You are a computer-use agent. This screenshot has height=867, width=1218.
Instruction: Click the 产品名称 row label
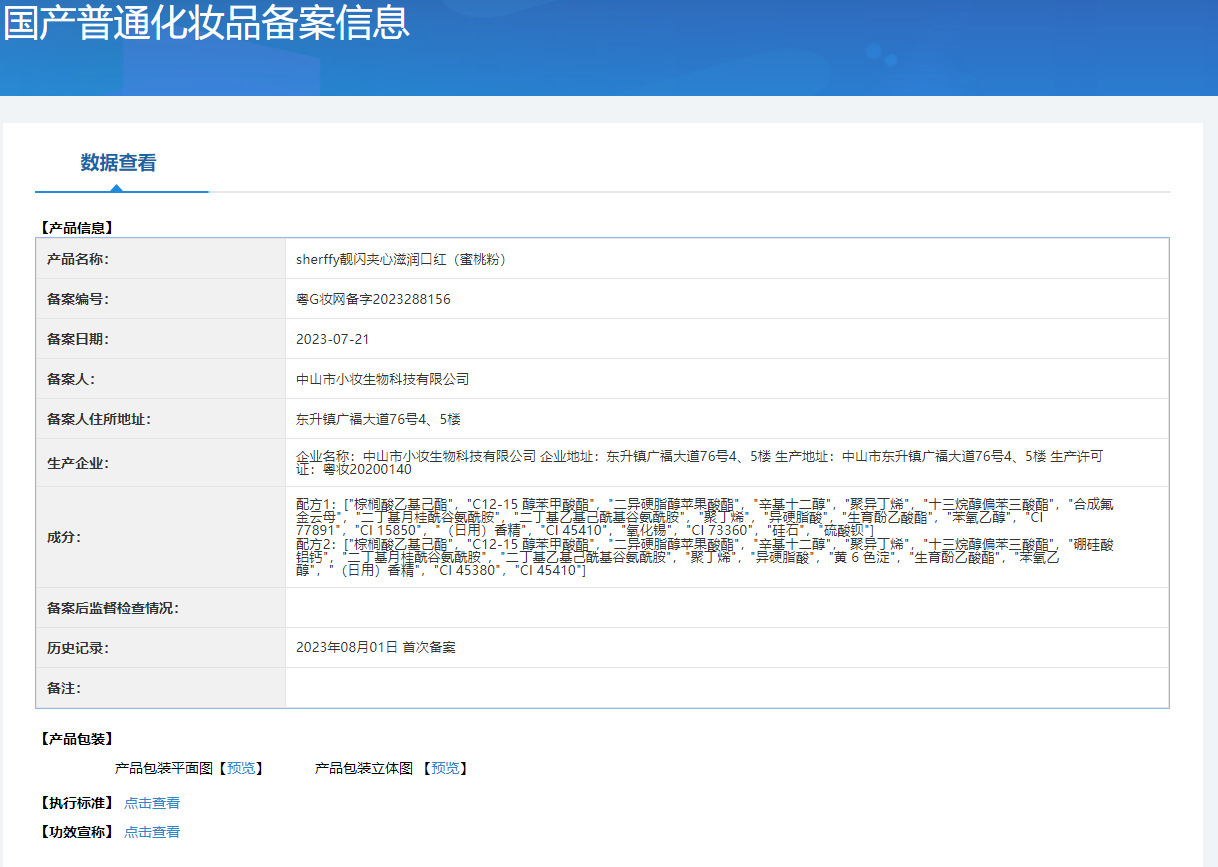click(x=78, y=258)
